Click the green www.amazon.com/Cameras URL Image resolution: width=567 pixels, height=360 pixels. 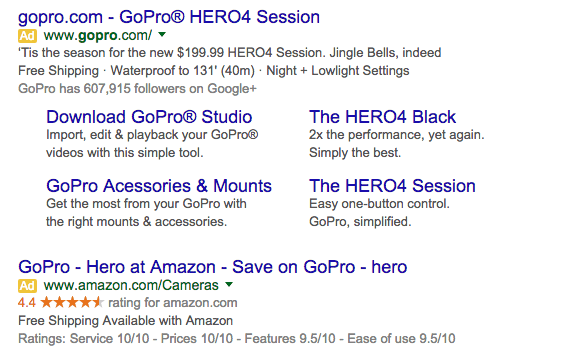tap(131, 286)
